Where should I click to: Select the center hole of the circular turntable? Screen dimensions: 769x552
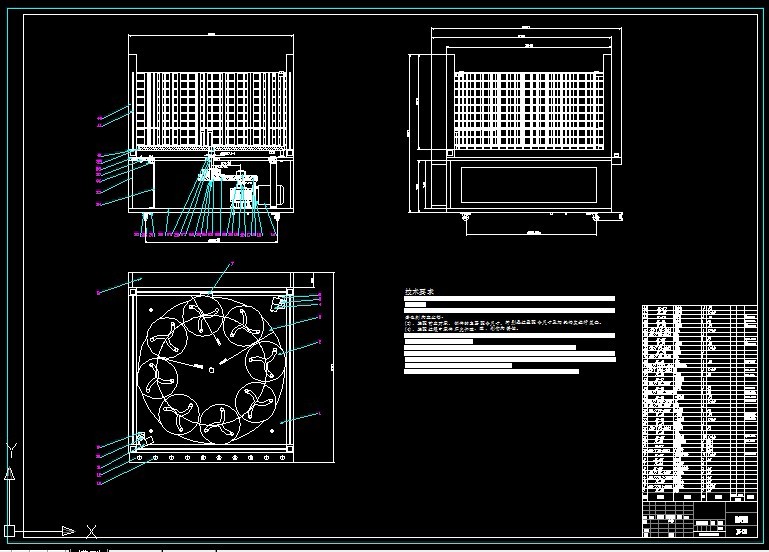[211, 370]
